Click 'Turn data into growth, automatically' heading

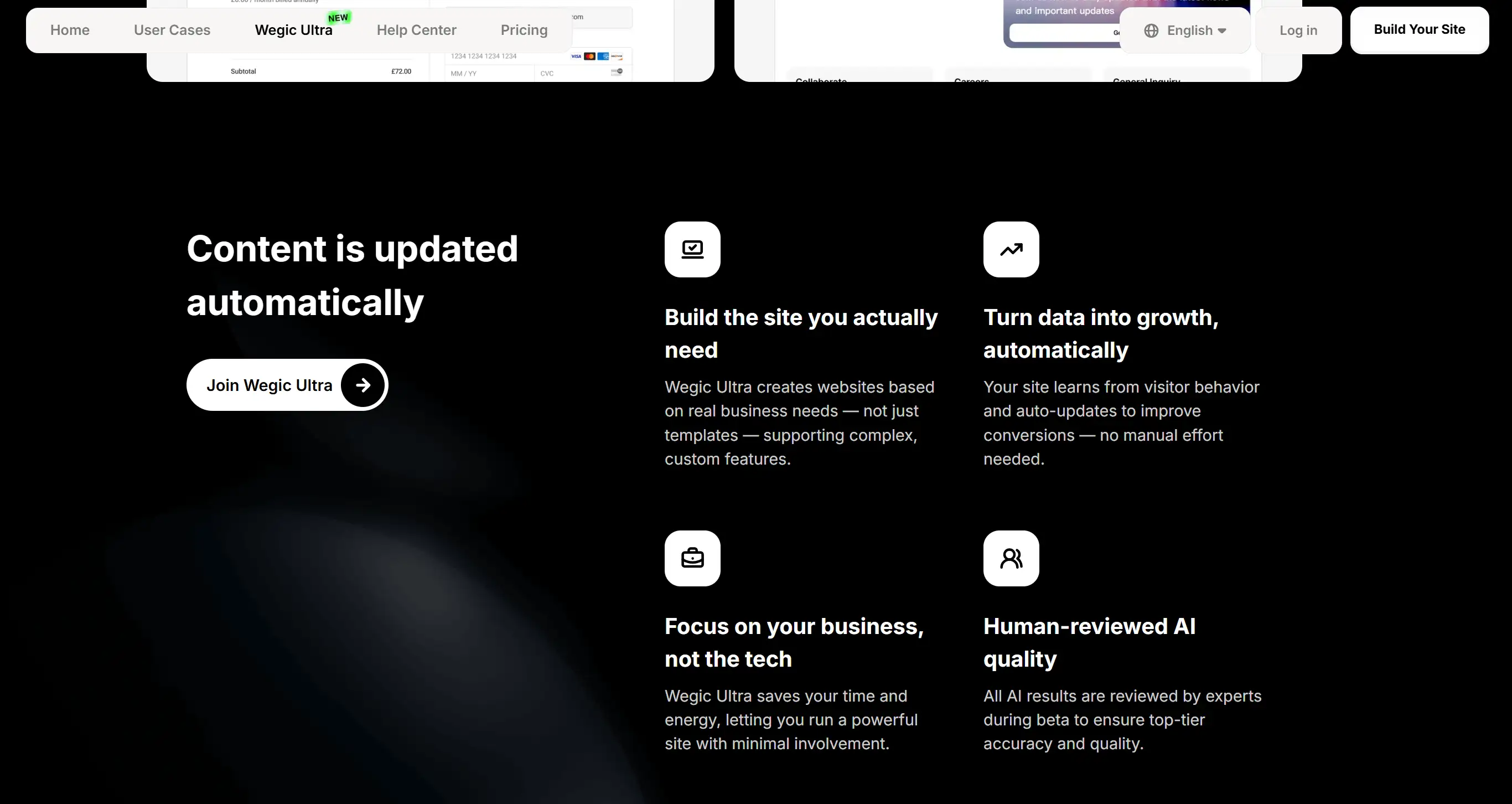(1101, 333)
